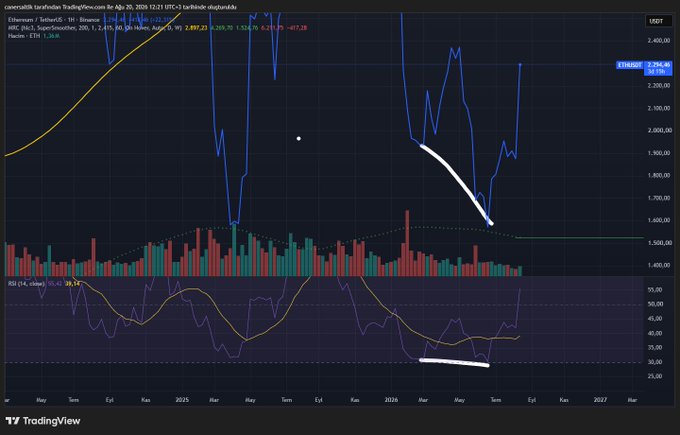The image size is (680, 435).
Task: Click the 1.36M volume value
Action: click(x=52, y=36)
